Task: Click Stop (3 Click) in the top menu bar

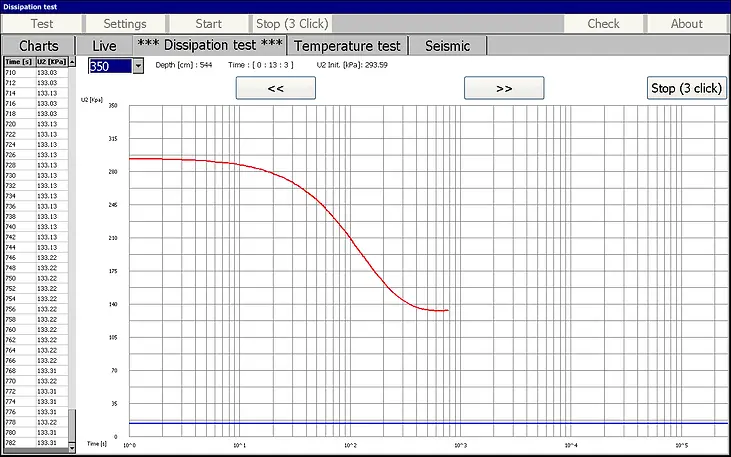Action: 292,24
